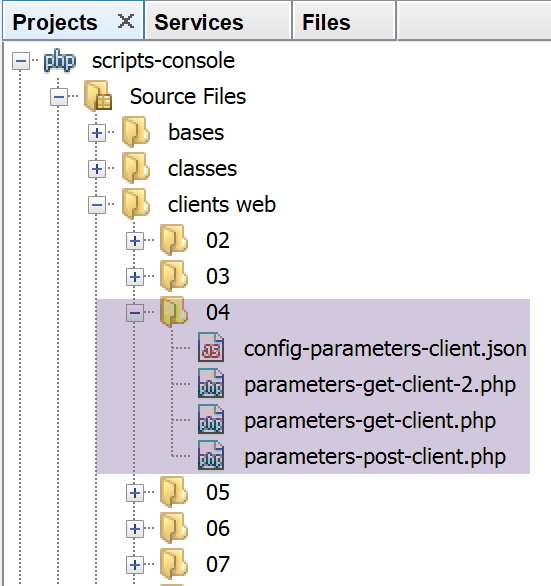
Task: Click the PHP icon beside parameters-get-client-2.php
Action: point(211,384)
